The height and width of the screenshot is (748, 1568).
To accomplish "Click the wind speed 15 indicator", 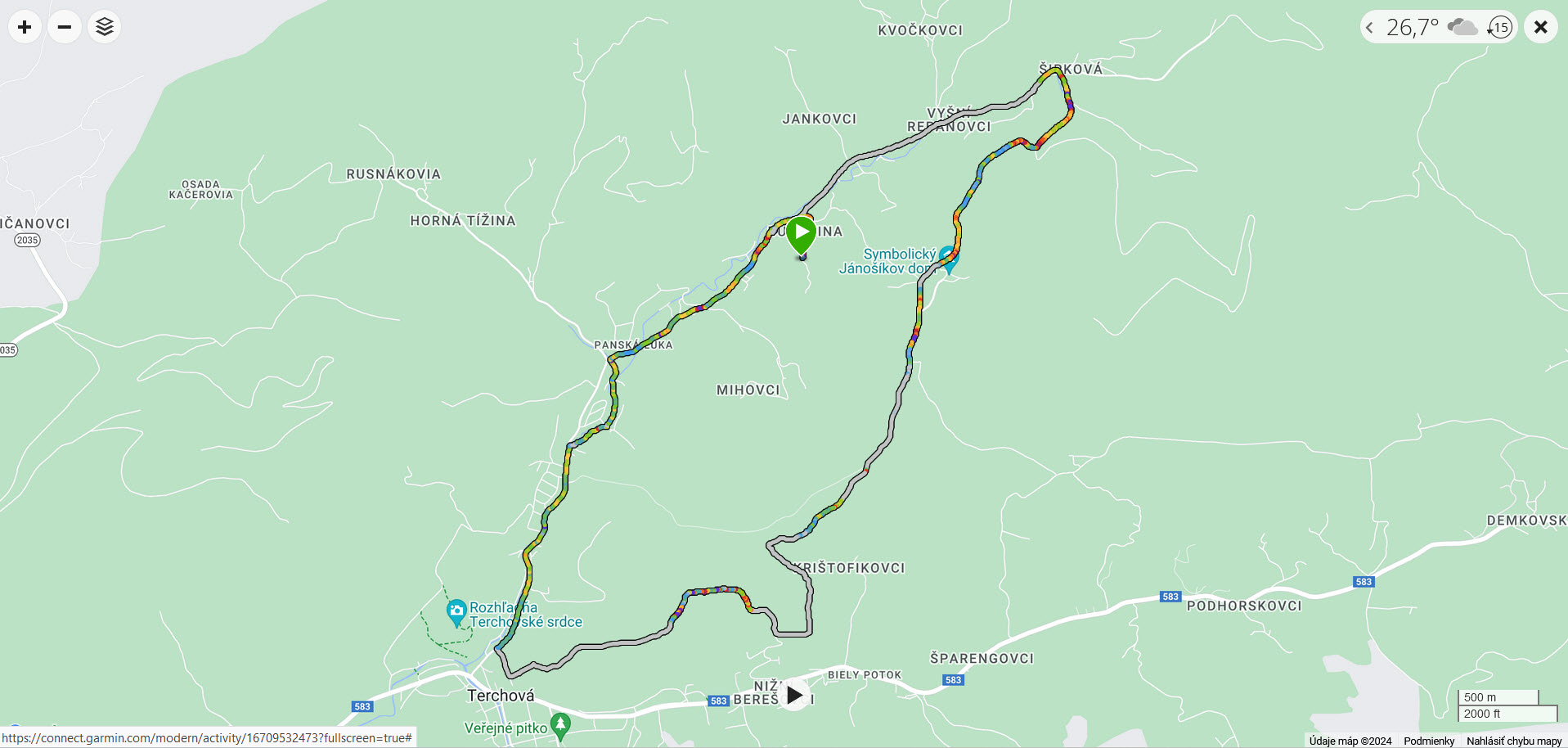I will click(x=1500, y=27).
